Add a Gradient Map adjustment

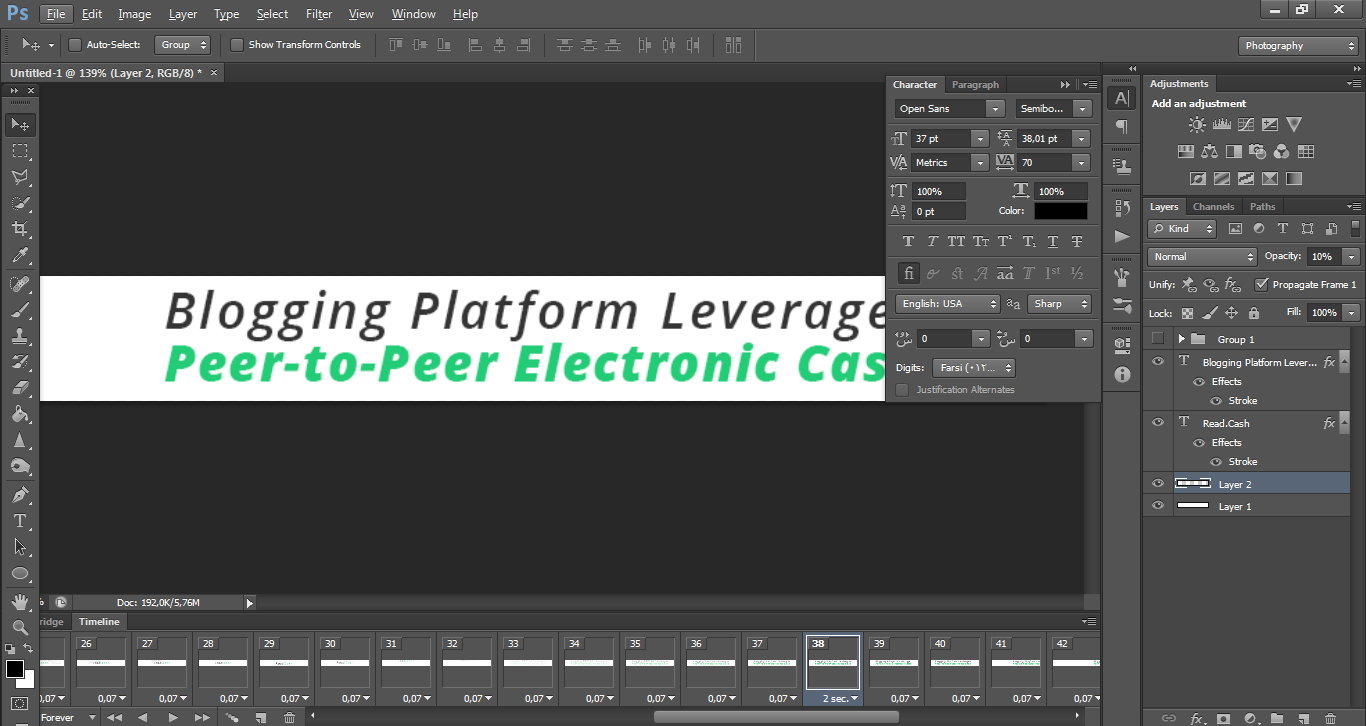1294,179
